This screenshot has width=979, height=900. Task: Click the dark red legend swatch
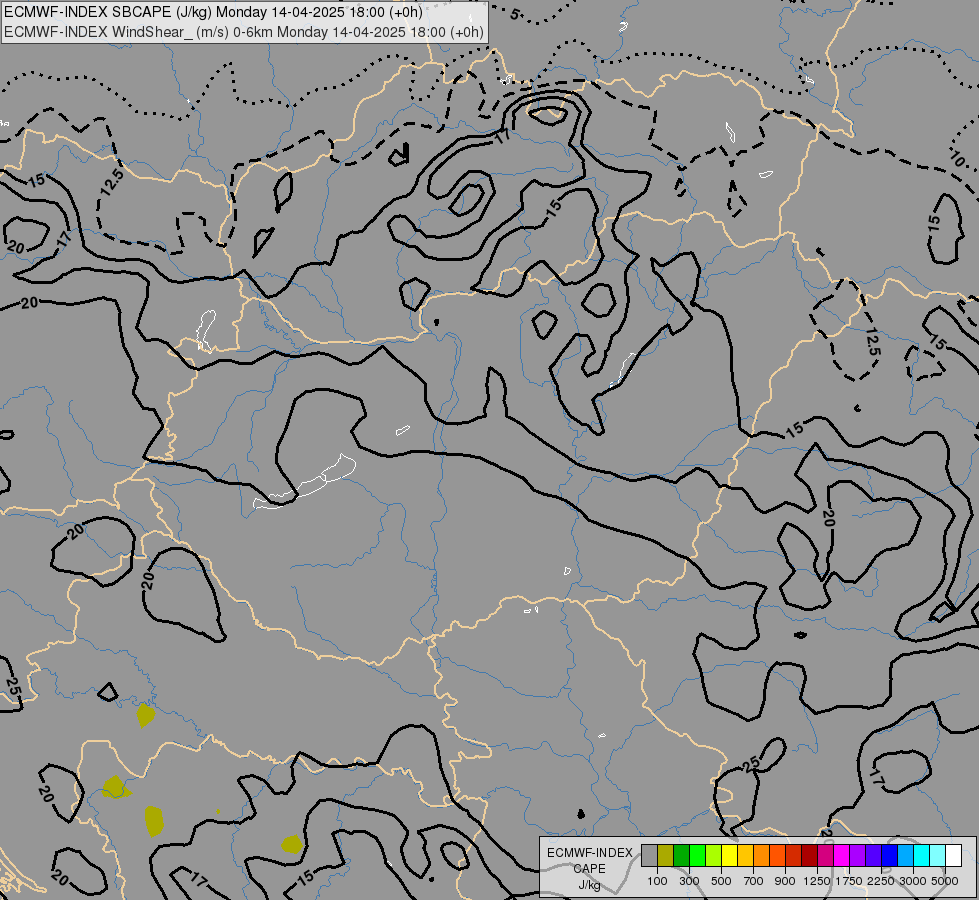(809, 855)
